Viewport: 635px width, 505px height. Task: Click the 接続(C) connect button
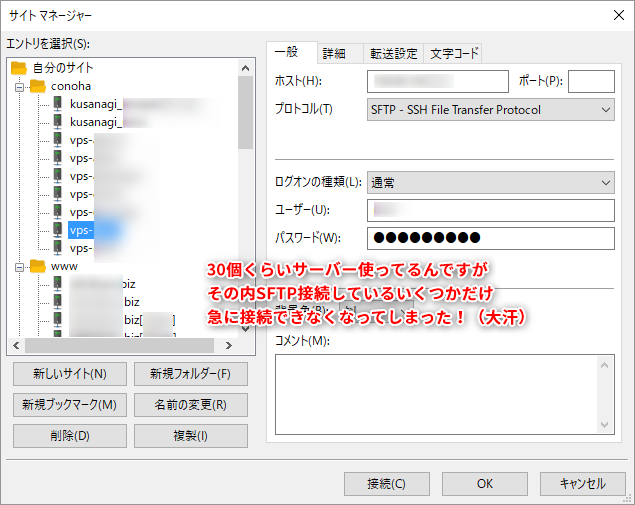coord(387,484)
